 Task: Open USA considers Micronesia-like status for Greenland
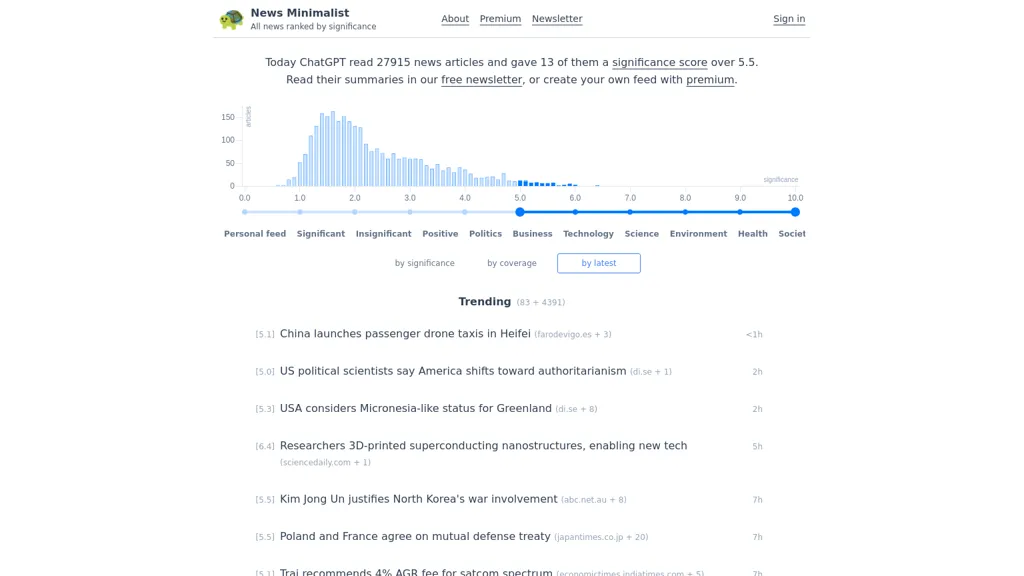tap(415, 408)
